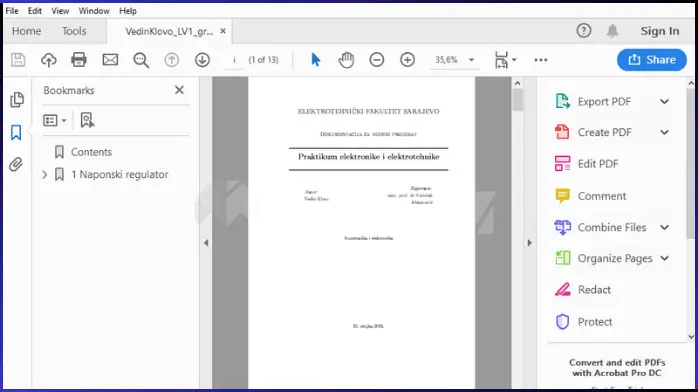Screen dimensions: 698x392
Task: Open the Window menu
Action: (94, 11)
